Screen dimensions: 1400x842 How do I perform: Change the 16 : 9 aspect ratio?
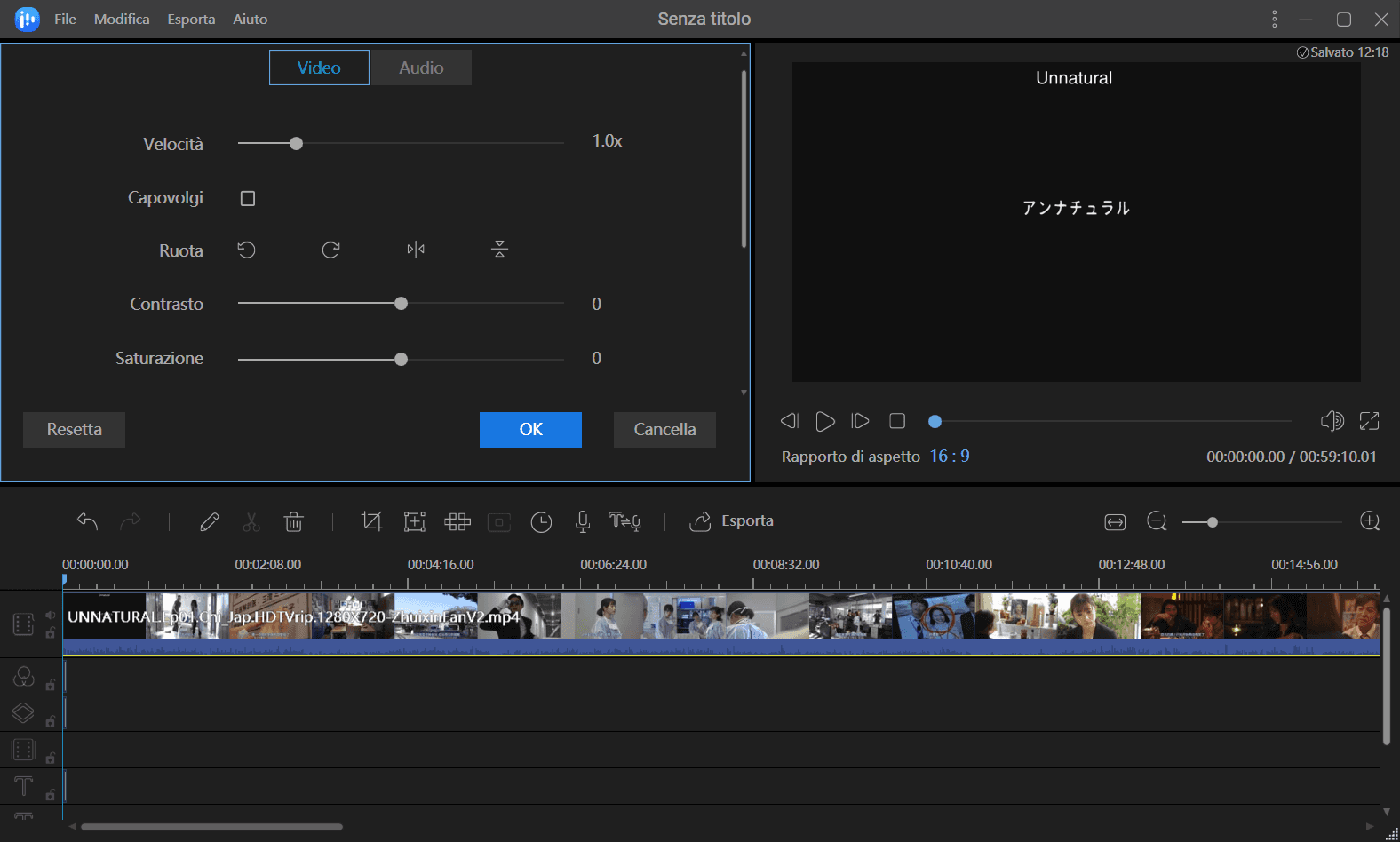tap(950, 456)
